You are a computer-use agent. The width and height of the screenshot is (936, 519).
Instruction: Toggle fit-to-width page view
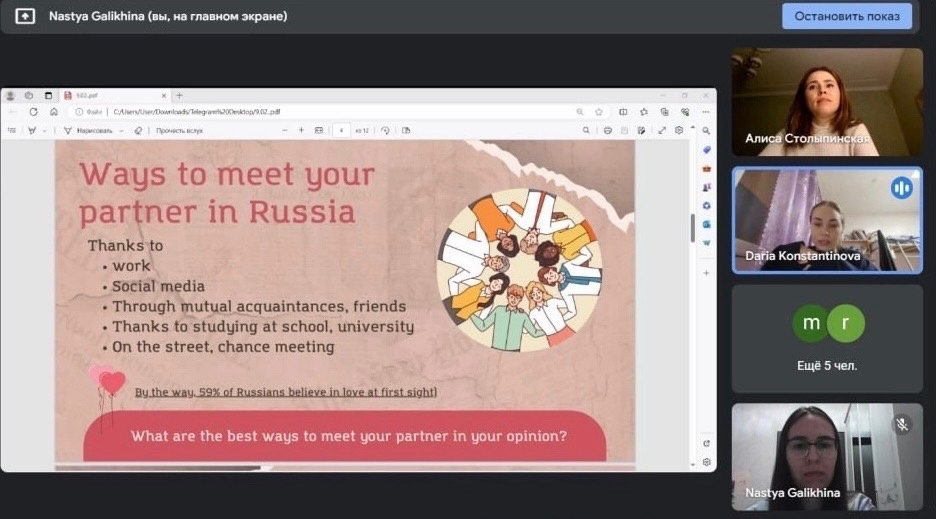click(319, 130)
